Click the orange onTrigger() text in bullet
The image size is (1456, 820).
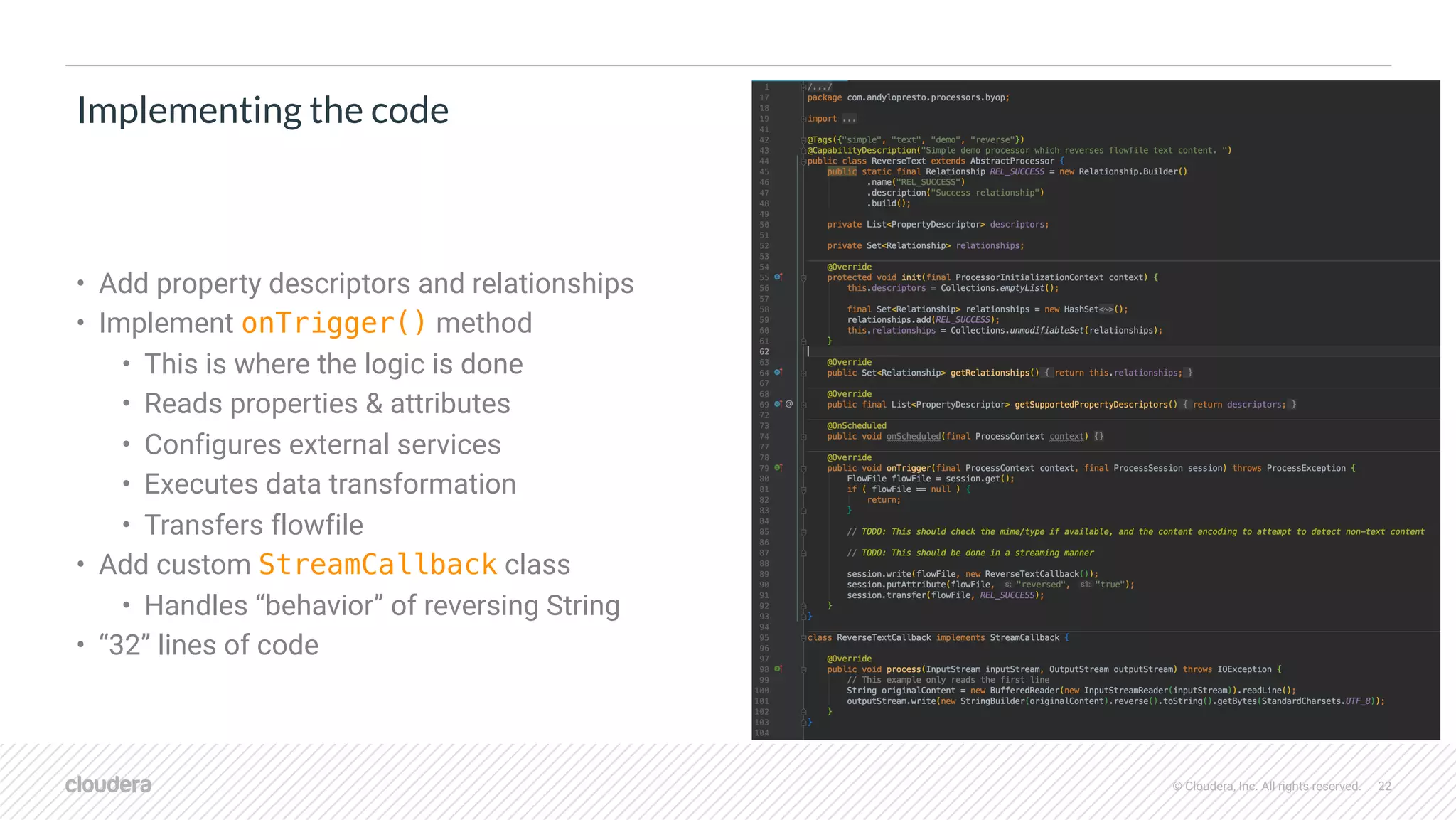click(x=334, y=323)
